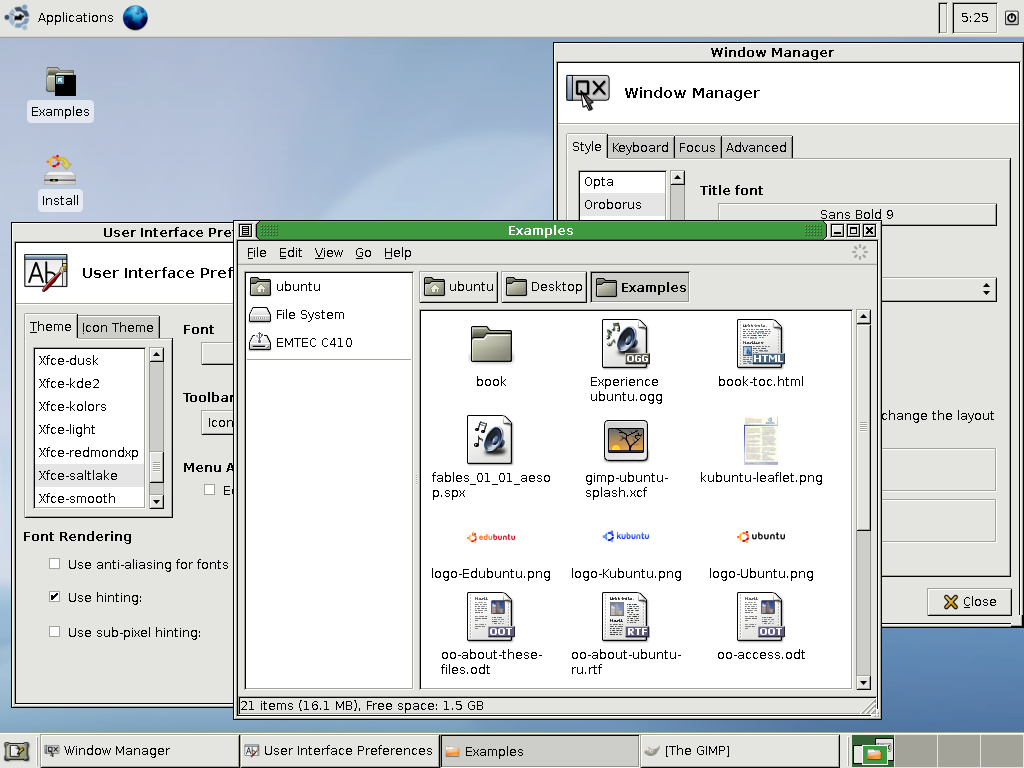The height and width of the screenshot is (768, 1024).
Task: Open the Edit menu in Examples window
Action: [x=290, y=253]
